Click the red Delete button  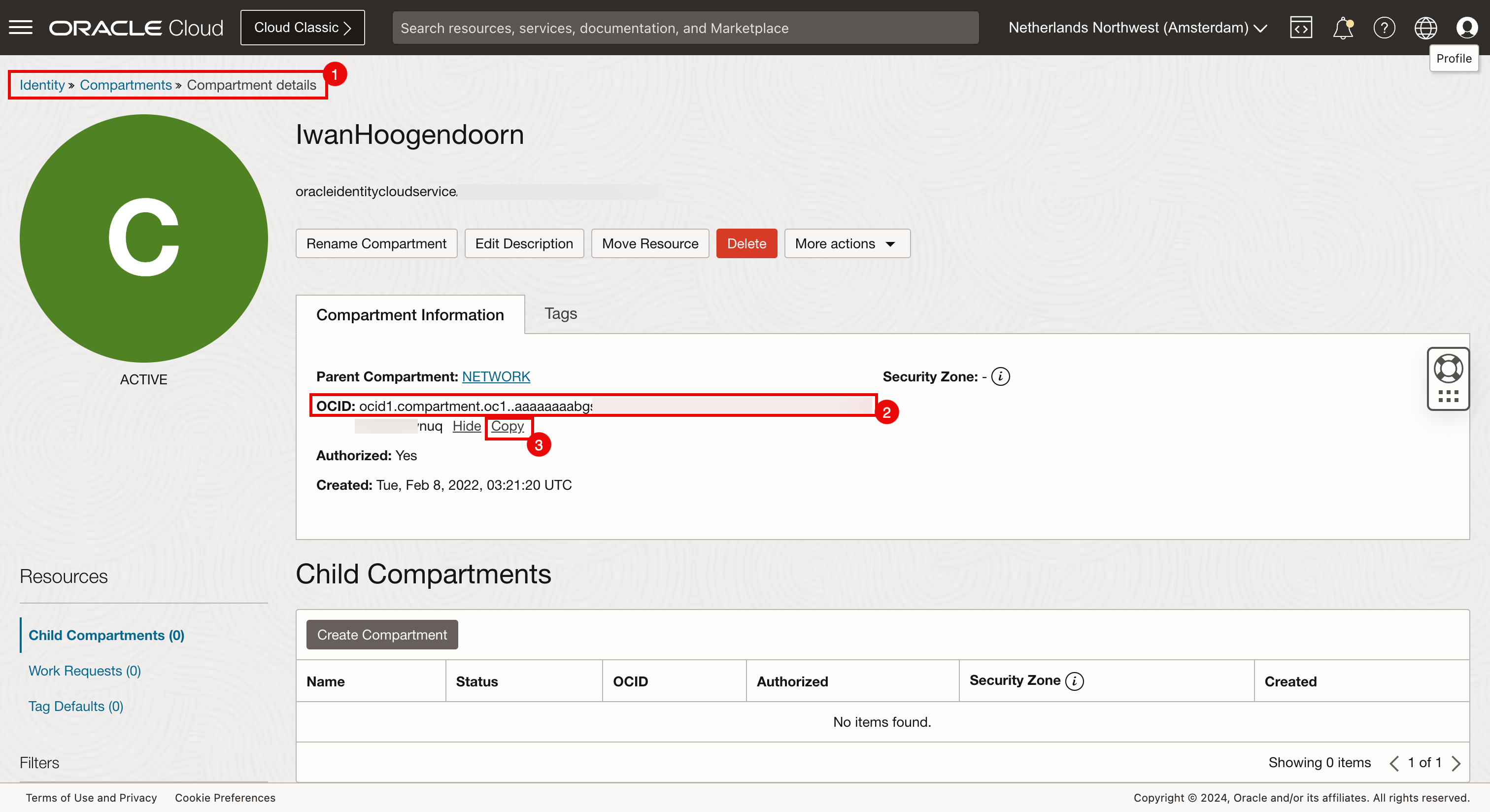pyautogui.click(x=746, y=243)
